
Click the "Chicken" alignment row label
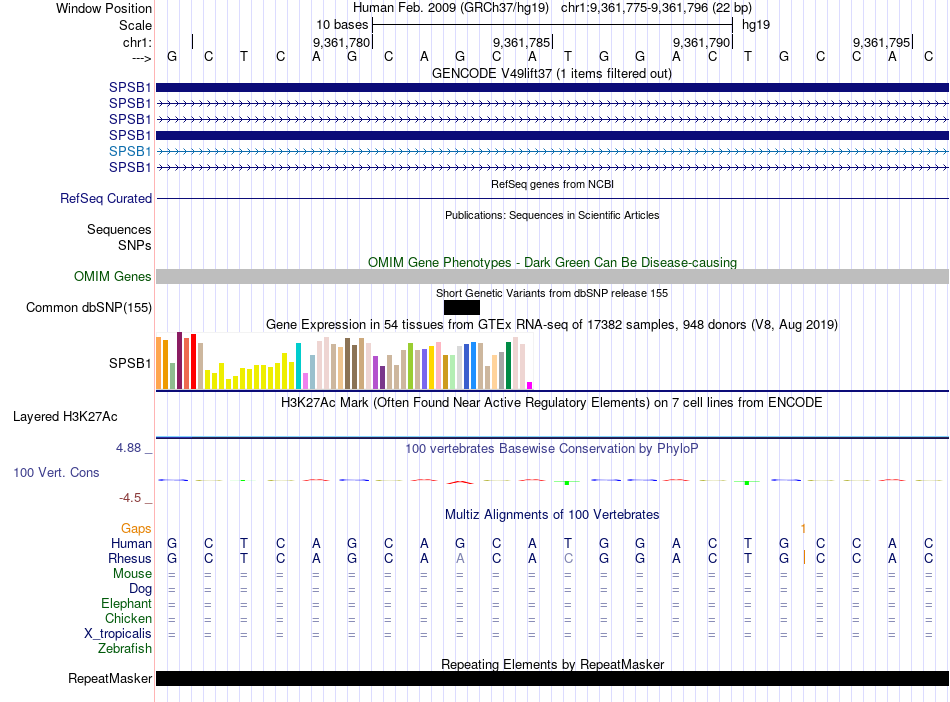coord(128,618)
